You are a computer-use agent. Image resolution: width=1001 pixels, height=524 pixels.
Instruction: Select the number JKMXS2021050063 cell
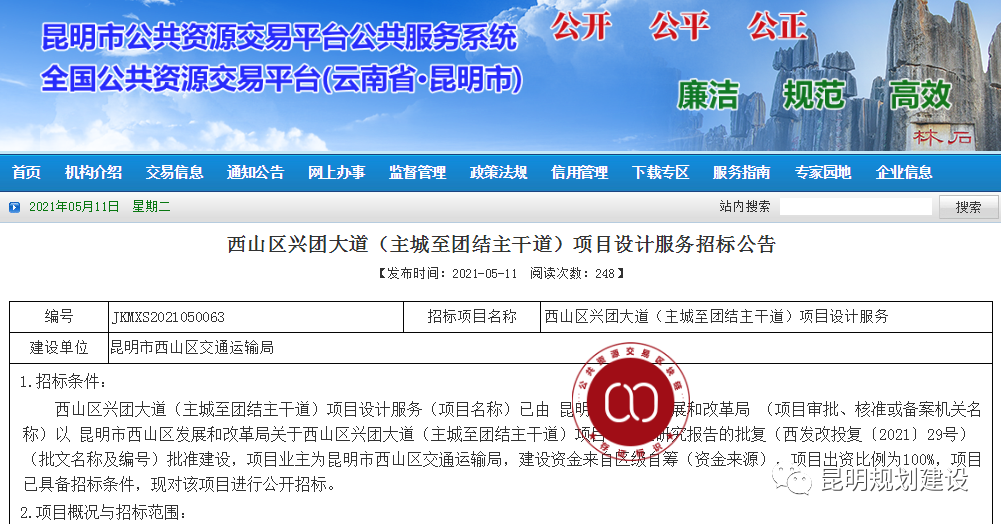256,317
